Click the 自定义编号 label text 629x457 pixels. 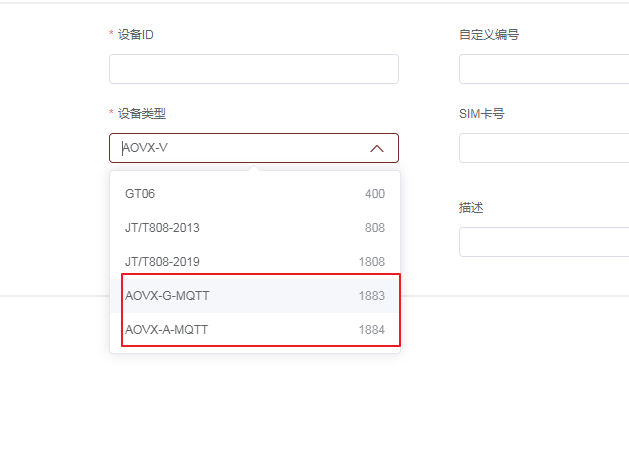coord(488,35)
